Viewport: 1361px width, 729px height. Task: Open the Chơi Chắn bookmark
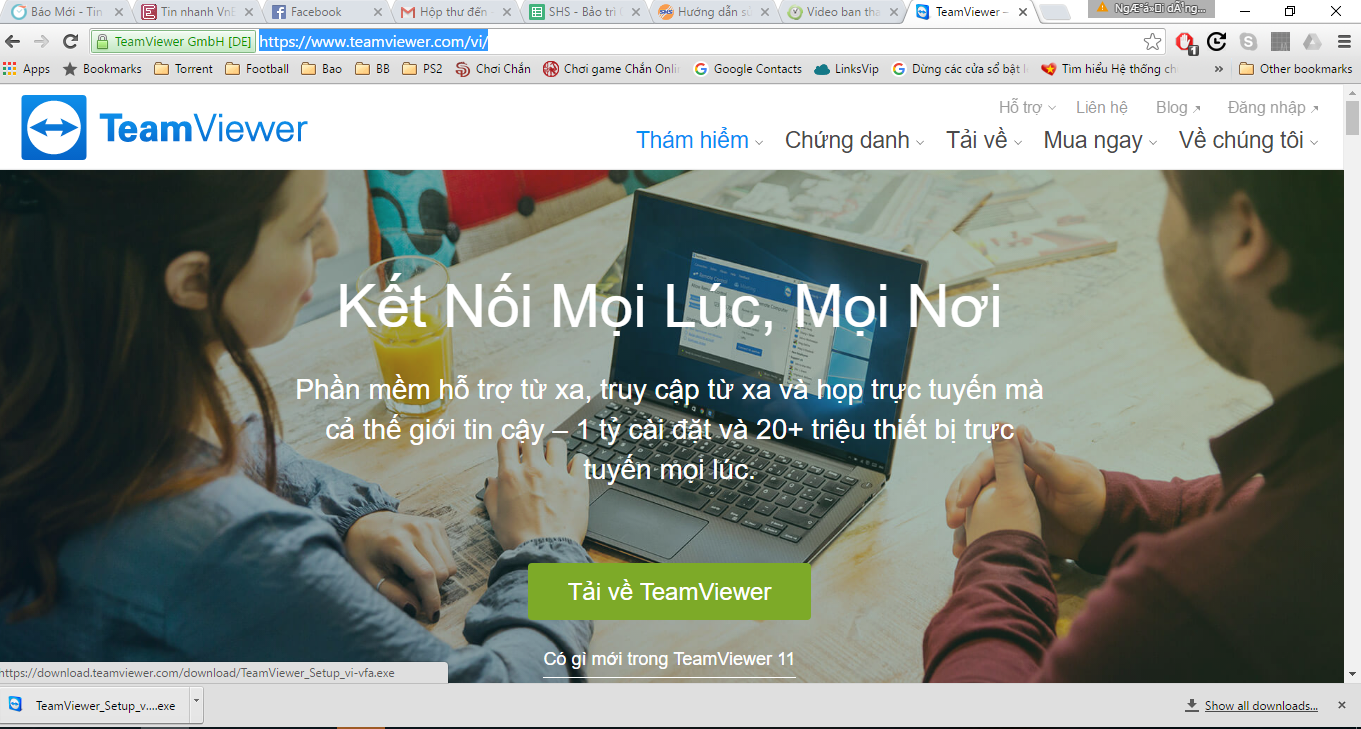(x=493, y=69)
